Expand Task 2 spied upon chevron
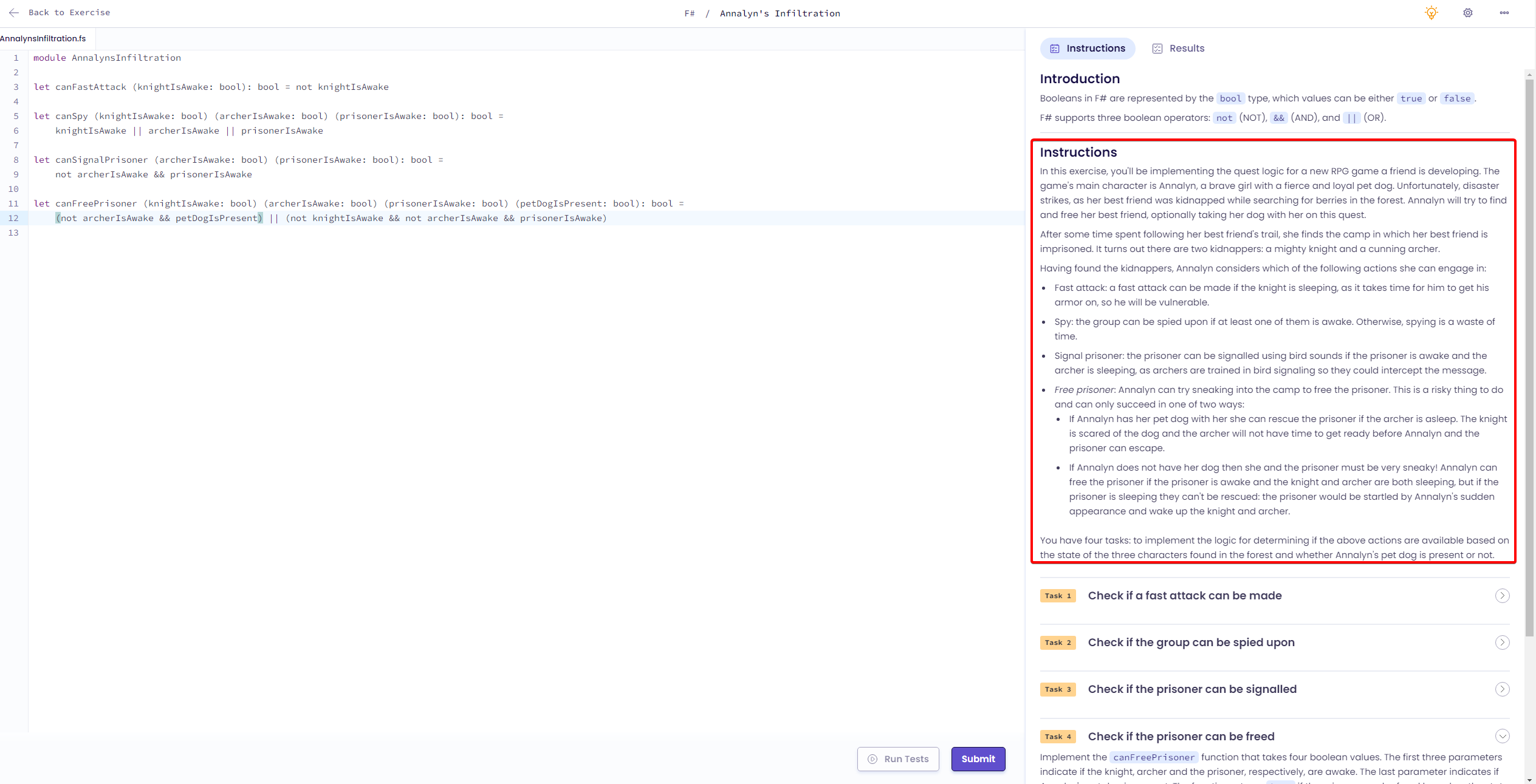 click(1502, 643)
